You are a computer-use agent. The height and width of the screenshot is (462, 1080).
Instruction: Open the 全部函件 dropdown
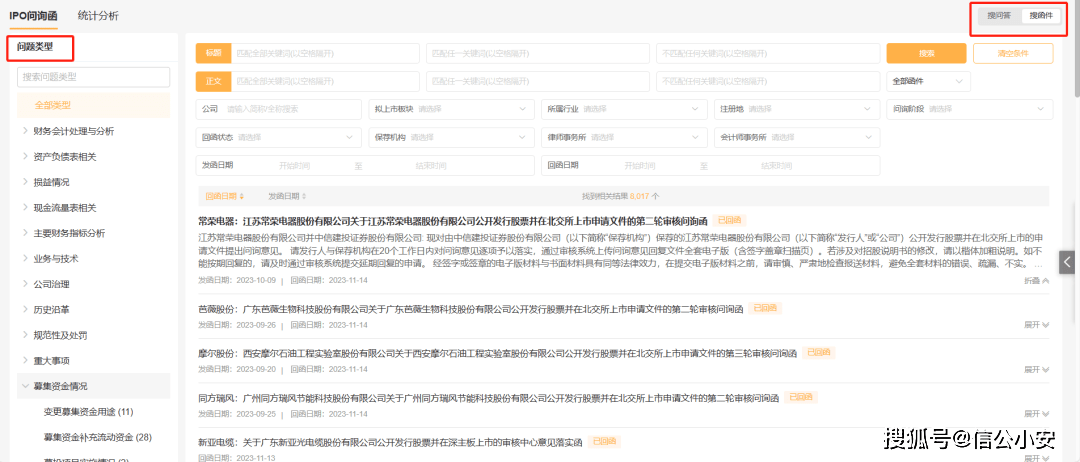pos(928,81)
